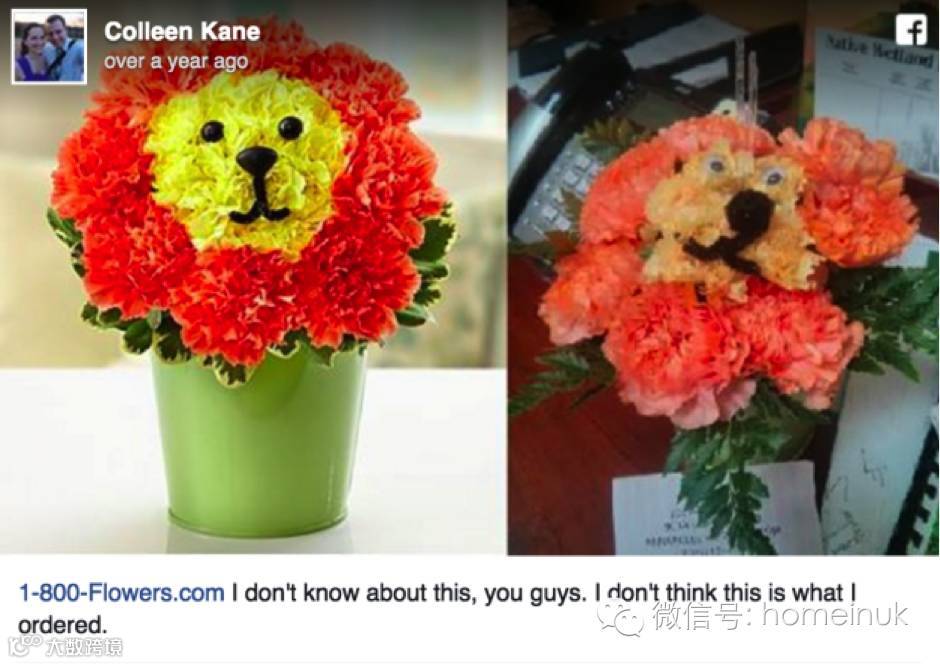
Task: Click the word "ordered." in the caption
Action: [x=62, y=625]
